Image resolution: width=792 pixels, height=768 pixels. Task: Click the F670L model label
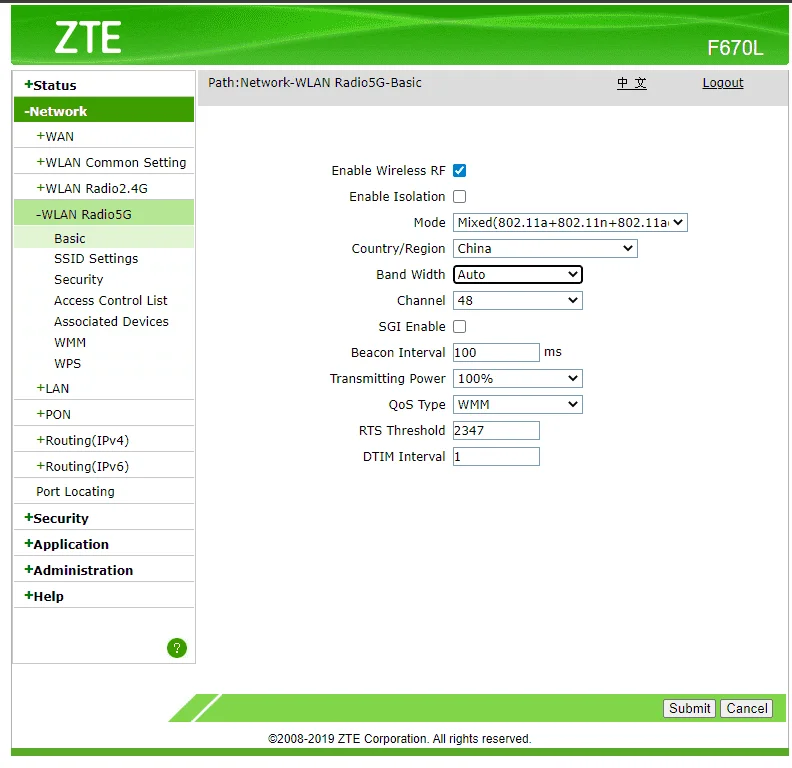(735, 49)
